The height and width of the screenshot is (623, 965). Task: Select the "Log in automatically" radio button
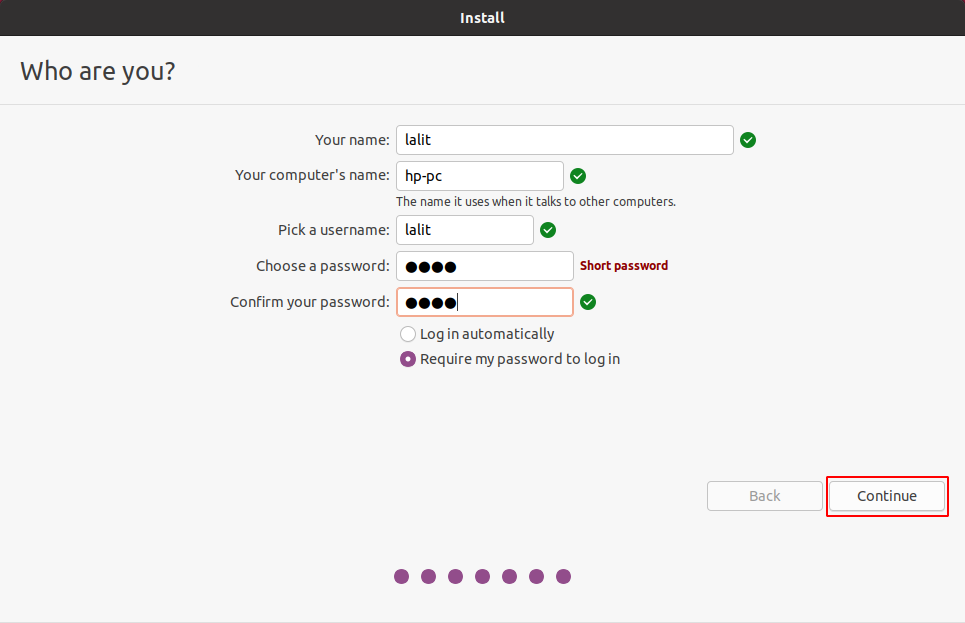[408, 334]
